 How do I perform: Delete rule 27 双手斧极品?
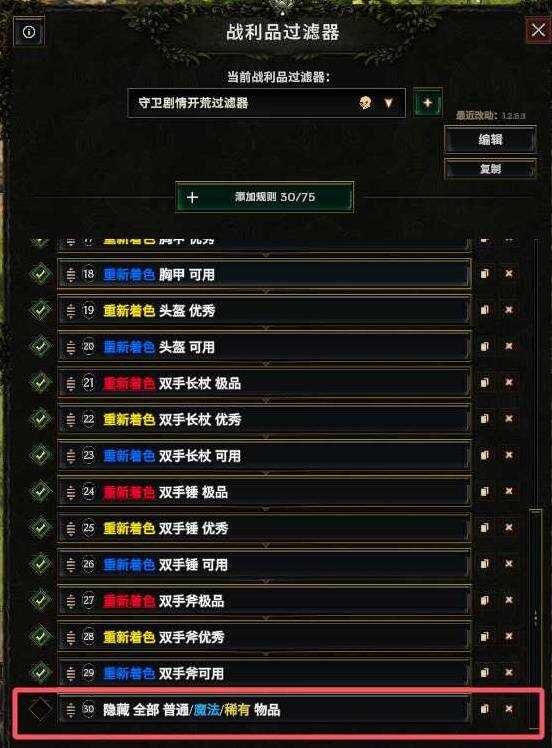point(509,600)
